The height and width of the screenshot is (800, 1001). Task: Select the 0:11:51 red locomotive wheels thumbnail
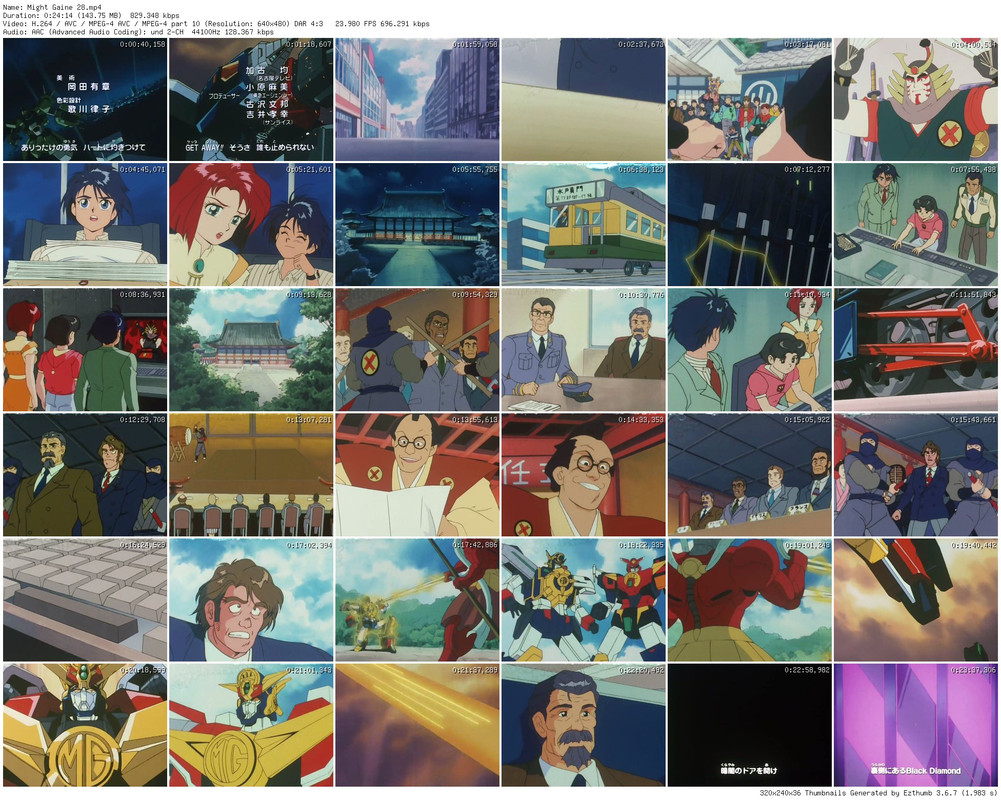915,350
